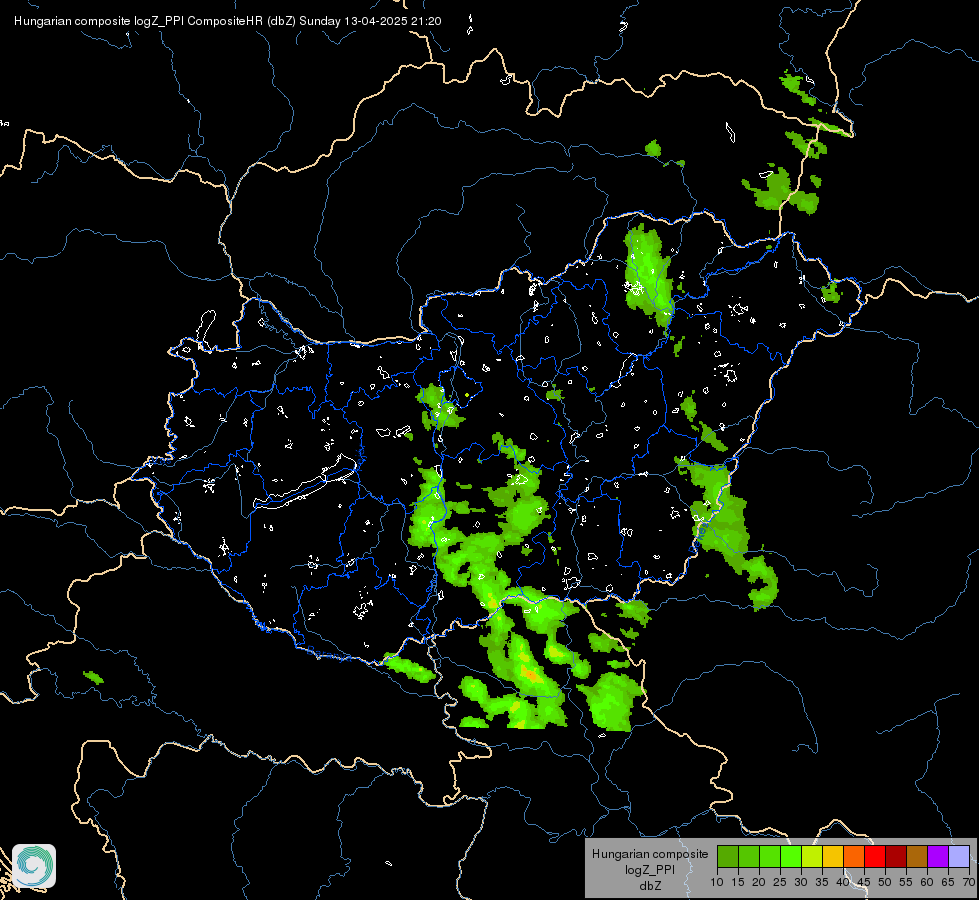Click the swirl weather service logo
Screen dimensions: 979x900
click(x=34, y=866)
